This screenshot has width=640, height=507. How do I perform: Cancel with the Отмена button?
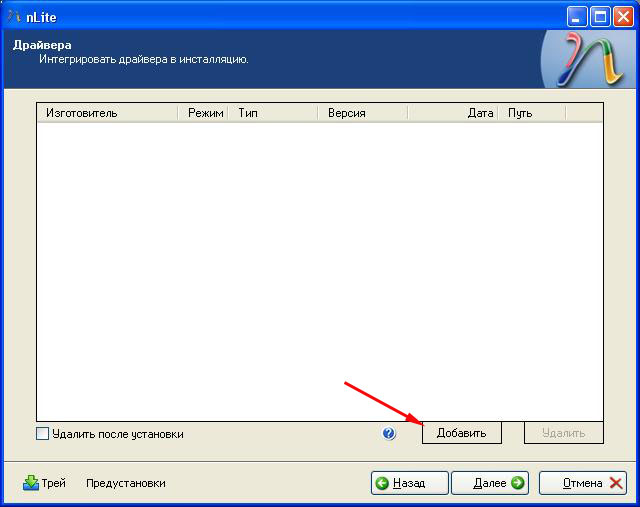point(583,483)
